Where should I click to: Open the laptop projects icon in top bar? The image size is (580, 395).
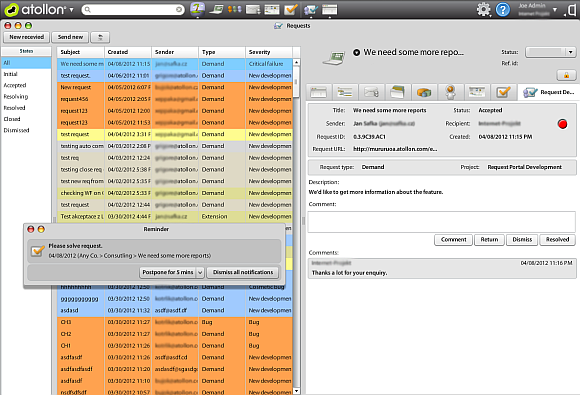click(216, 9)
